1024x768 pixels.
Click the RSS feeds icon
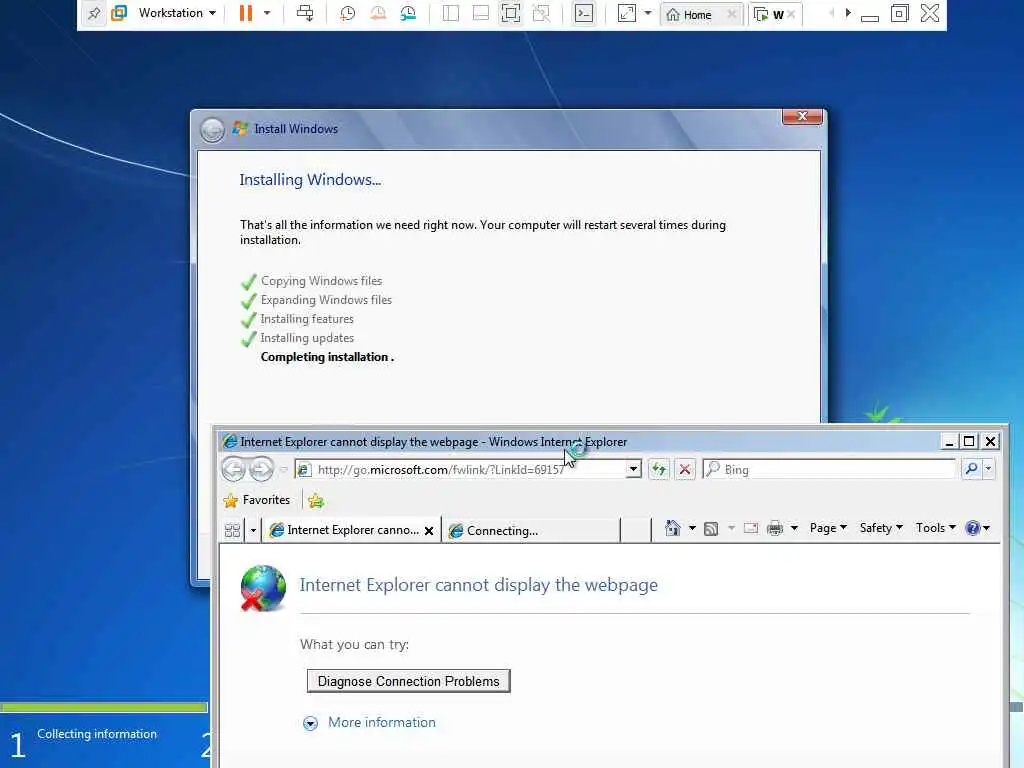[711, 528]
